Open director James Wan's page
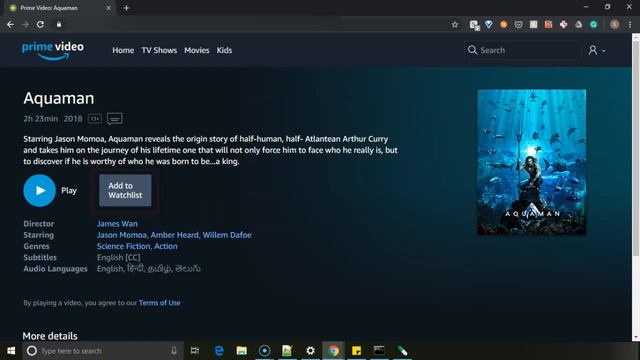This screenshot has height=360, width=640. pyautogui.click(x=117, y=224)
